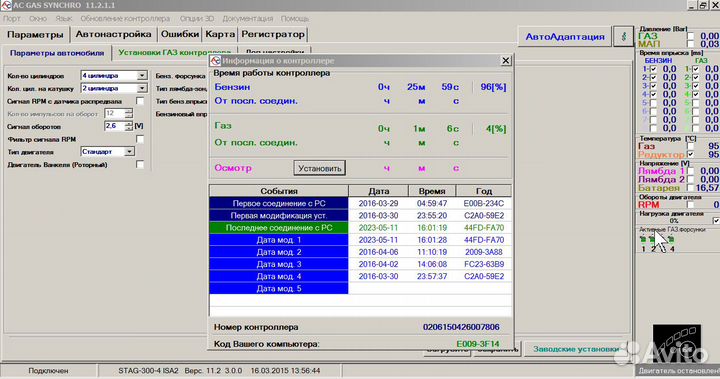Click the treble clef button beside АвтоАдаптация

tap(623, 36)
